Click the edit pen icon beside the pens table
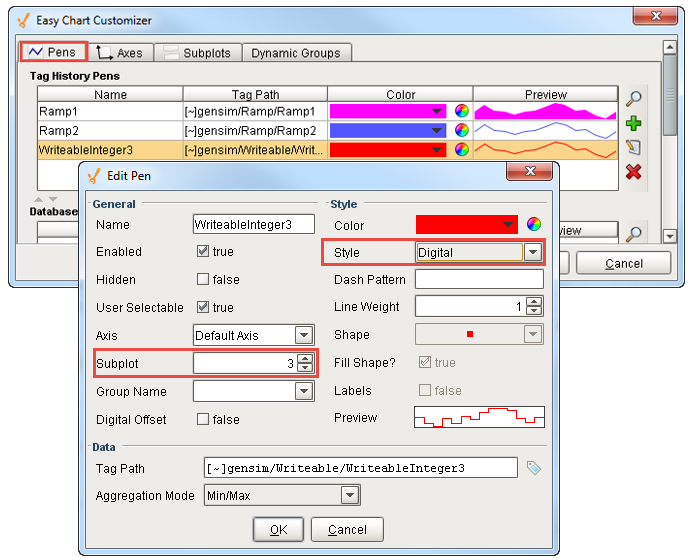Viewport: 690px width, 560px height. tap(633, 147)
